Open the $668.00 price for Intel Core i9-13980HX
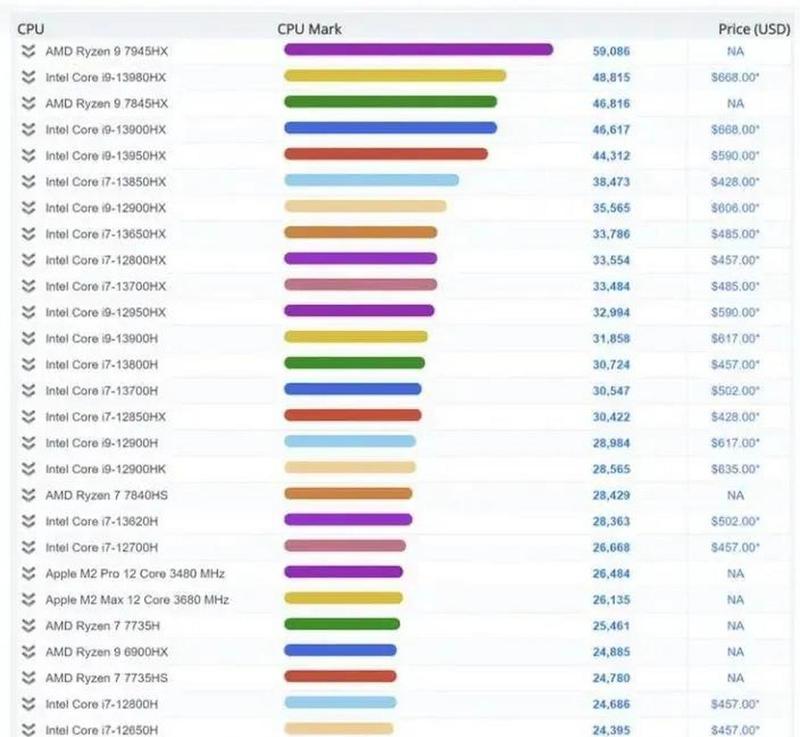Screen dimensions: 800x737 click(735, 77)
